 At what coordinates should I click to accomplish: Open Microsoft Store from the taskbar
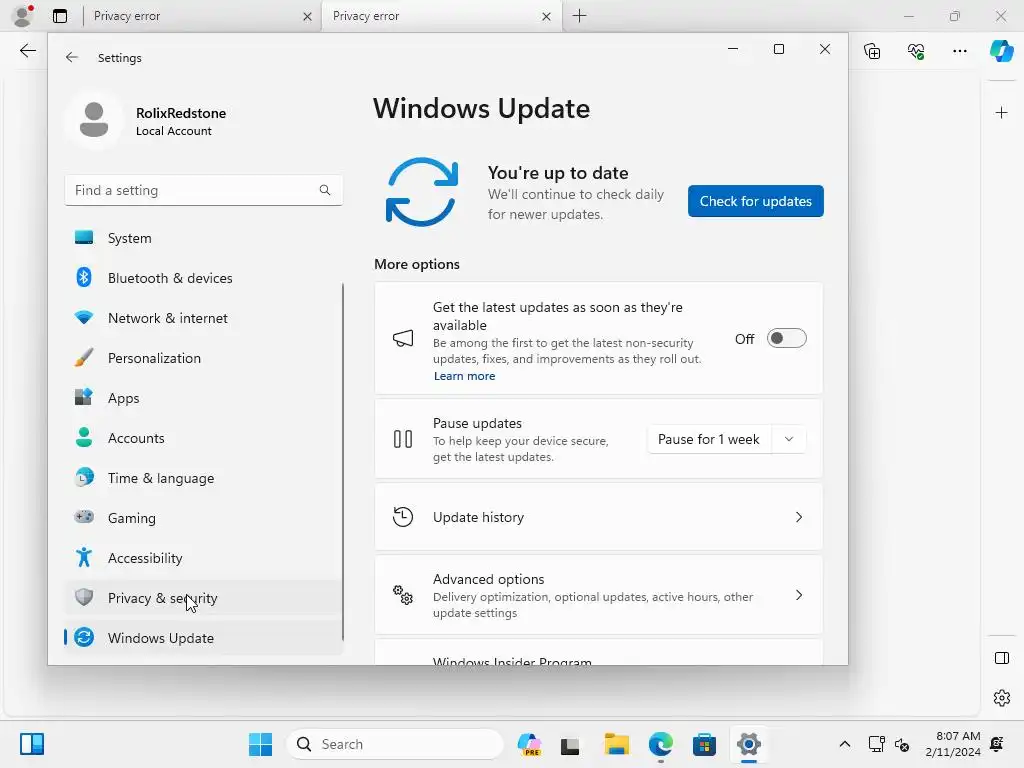(x=705, y=744)
